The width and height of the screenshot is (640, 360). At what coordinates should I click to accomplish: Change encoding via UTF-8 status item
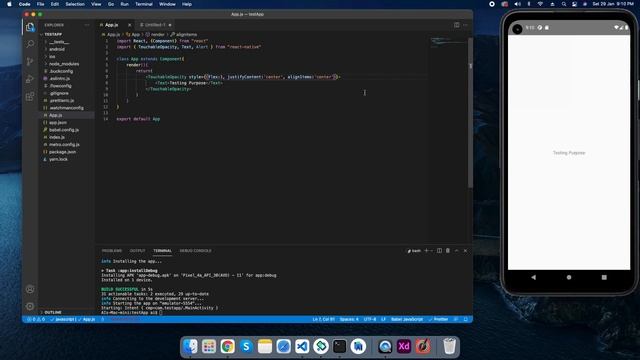coord(369,320)
